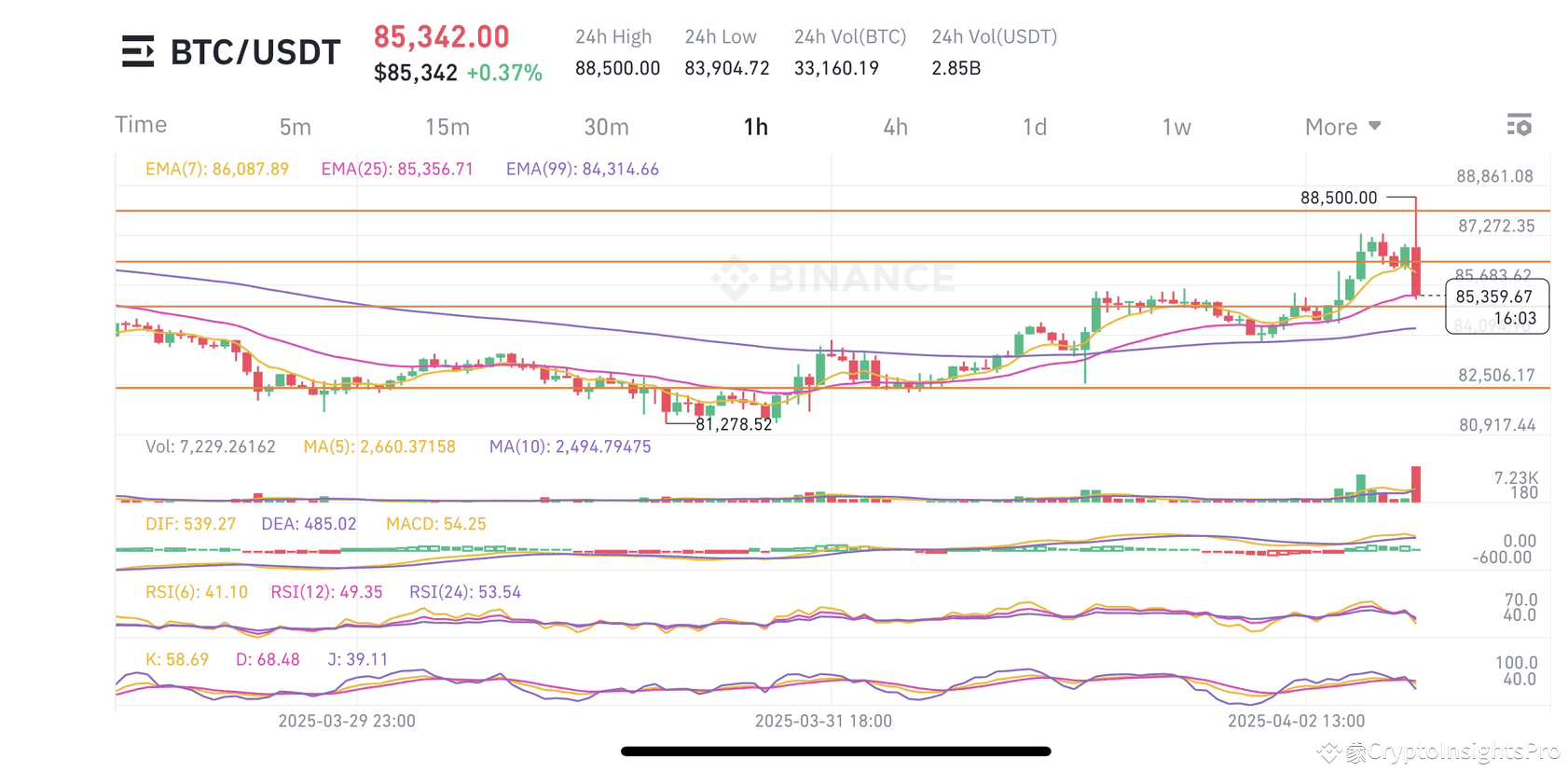Image resolution: width=1568 pixels, height=772 pixels.
Task: Click the EMA(99): 84,314.66 label
Action: [583, 169]
